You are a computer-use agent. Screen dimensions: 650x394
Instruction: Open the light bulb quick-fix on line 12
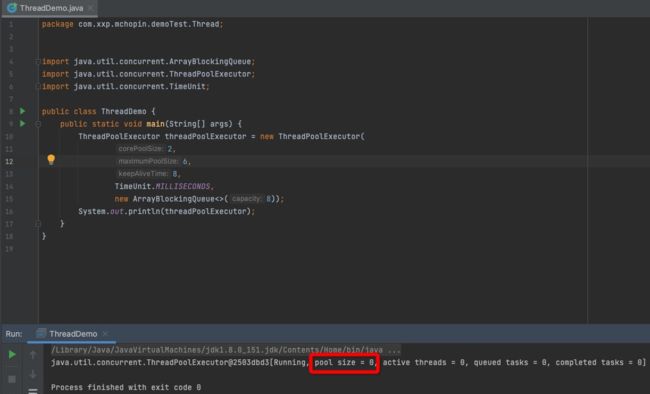tap(51, 160)
